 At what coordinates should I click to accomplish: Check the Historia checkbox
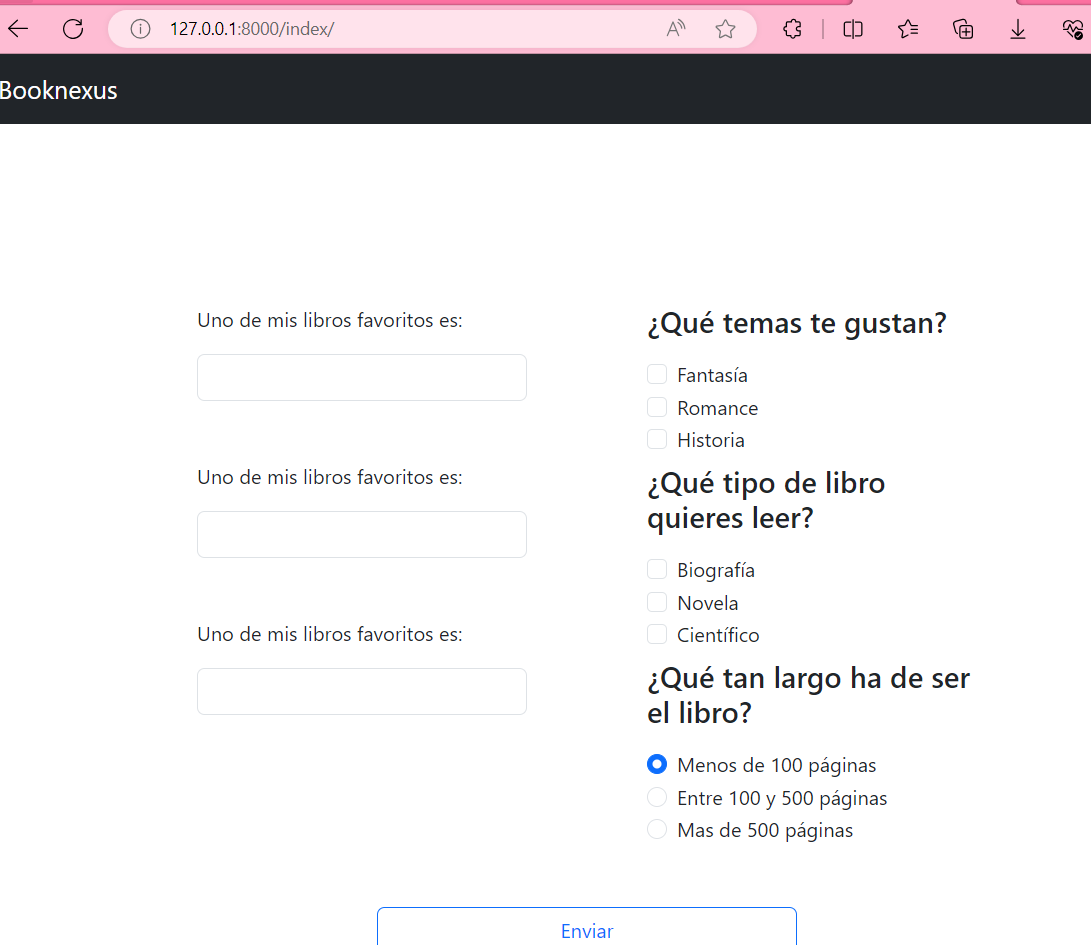[657, 439]
